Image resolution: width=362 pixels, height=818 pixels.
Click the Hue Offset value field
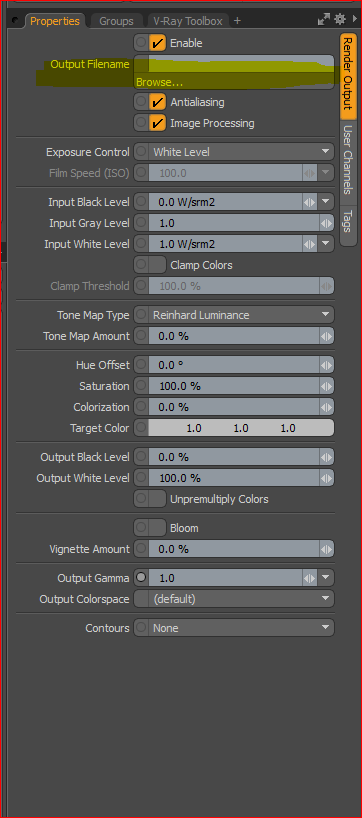(x=234, y=365)
